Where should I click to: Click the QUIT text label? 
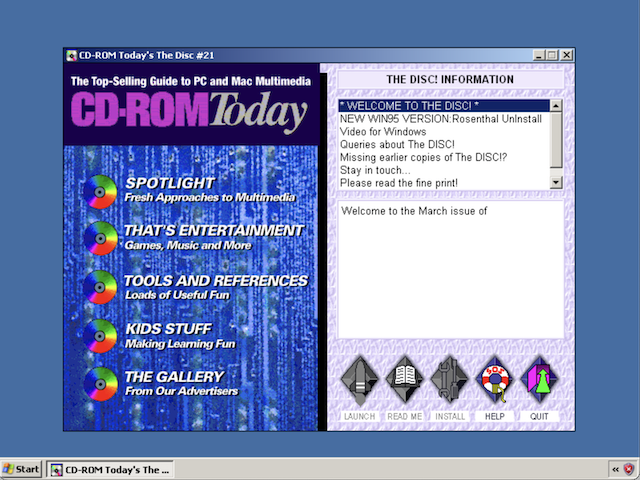pos(539,416)
